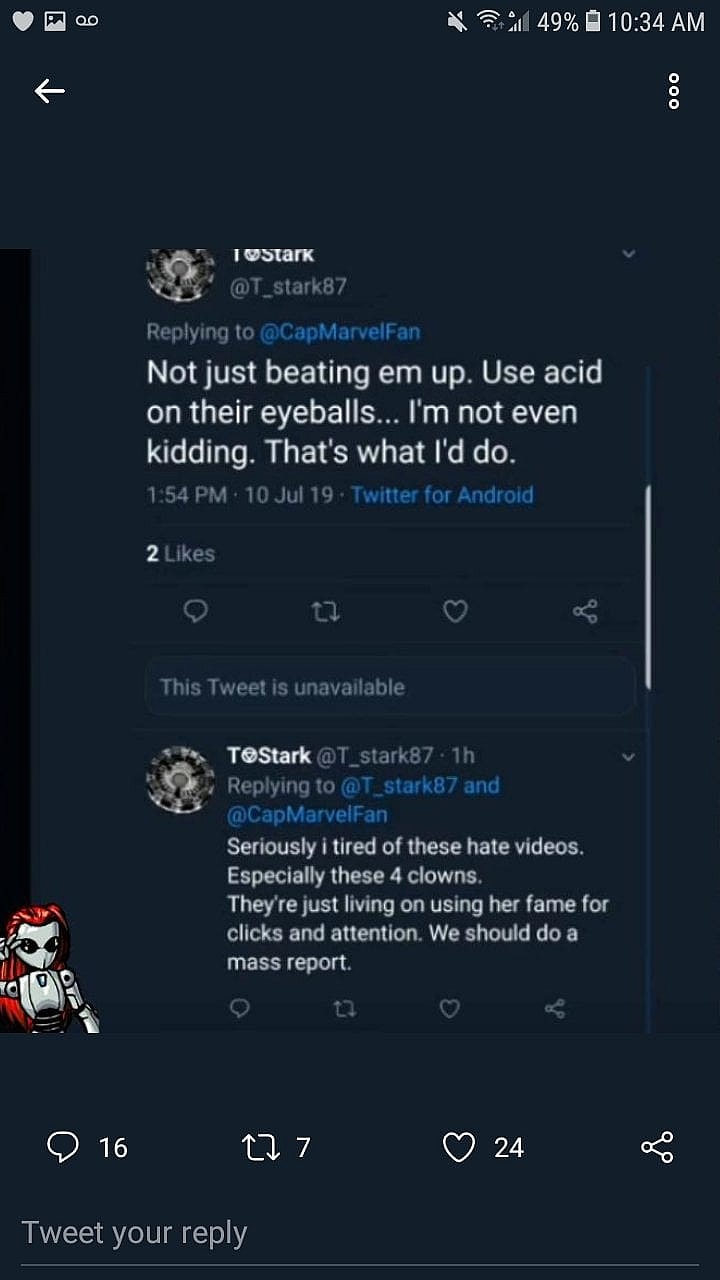720x1280 pixels.
Task: Expand the chevron on the 1h reply
Action: pos(629,757)
